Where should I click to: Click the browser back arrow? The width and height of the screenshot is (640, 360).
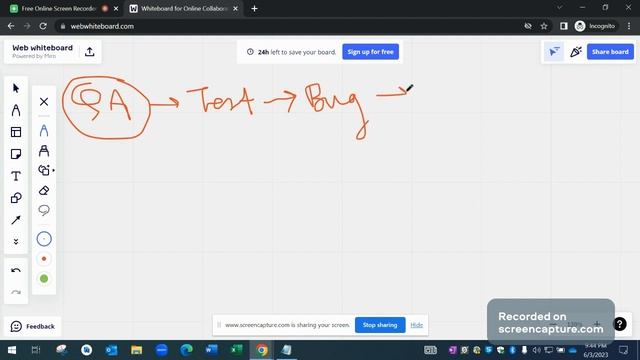pos(11,26)
